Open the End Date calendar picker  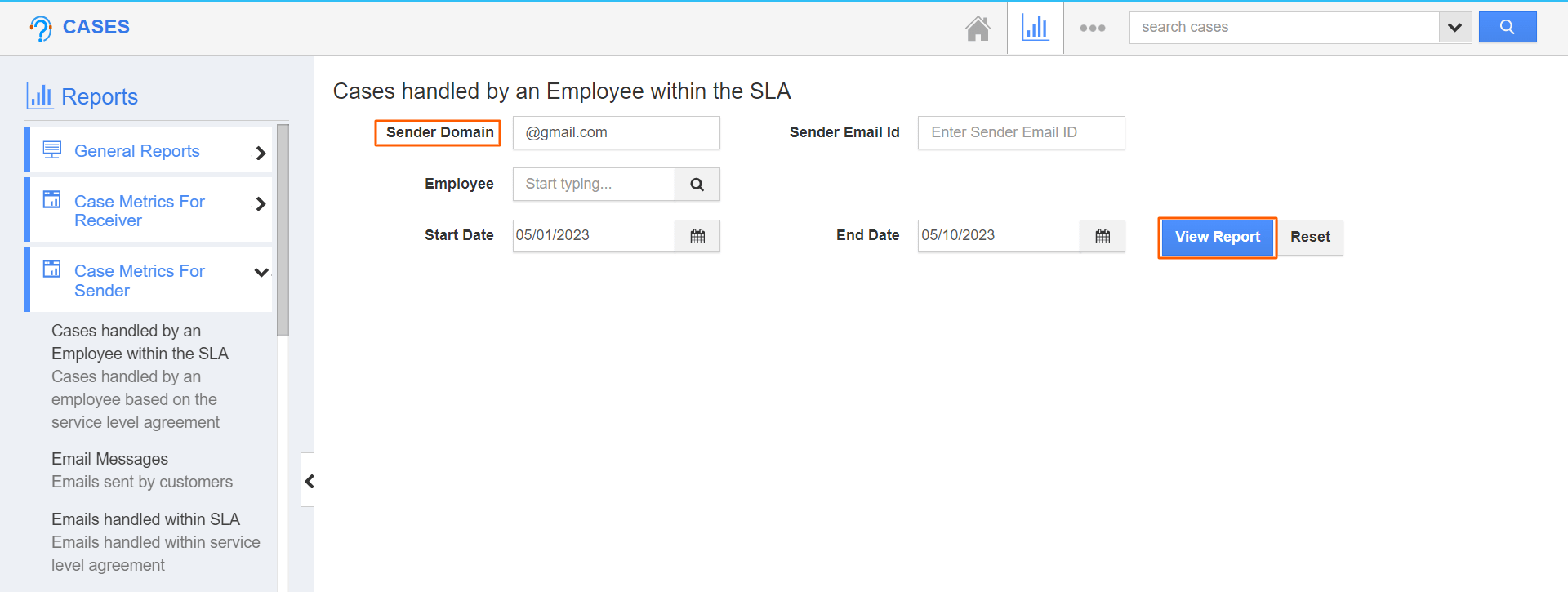[1102, 236]
